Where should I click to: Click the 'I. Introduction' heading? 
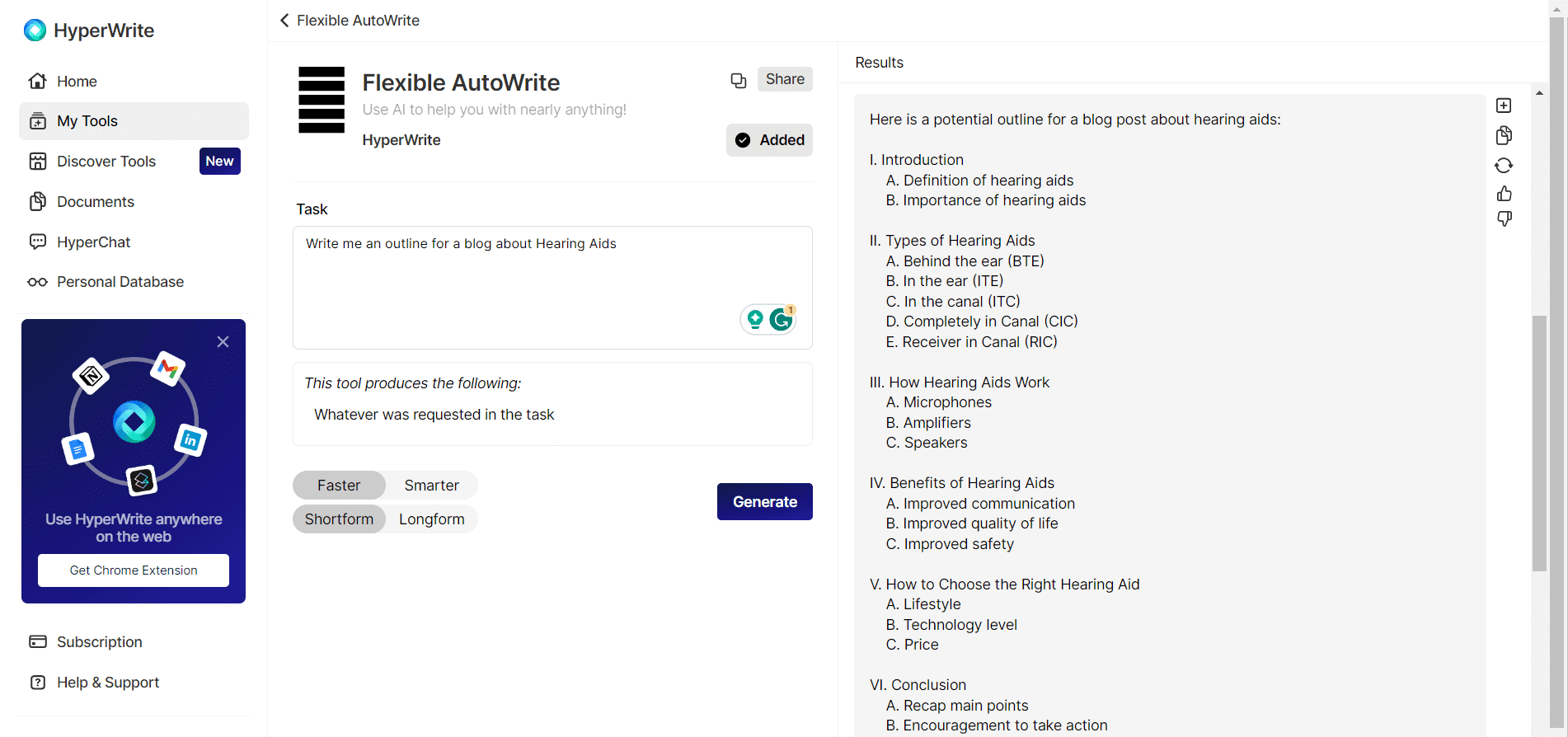(917, 160)
